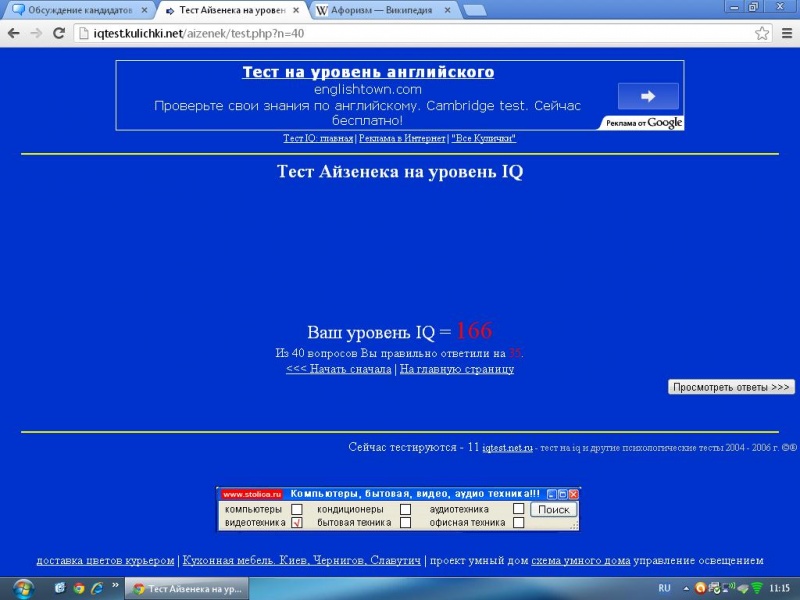
Task: Click the browser back arrow
Action: point(13,33)
